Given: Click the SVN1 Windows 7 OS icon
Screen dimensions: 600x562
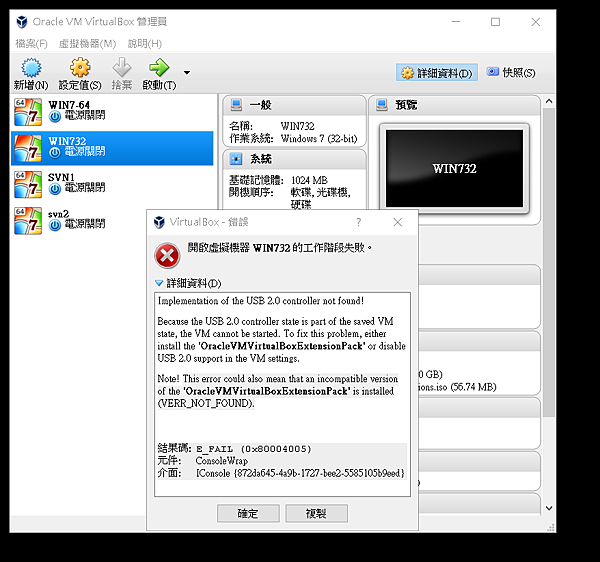Looking at the screenshot, I should 28,184.
